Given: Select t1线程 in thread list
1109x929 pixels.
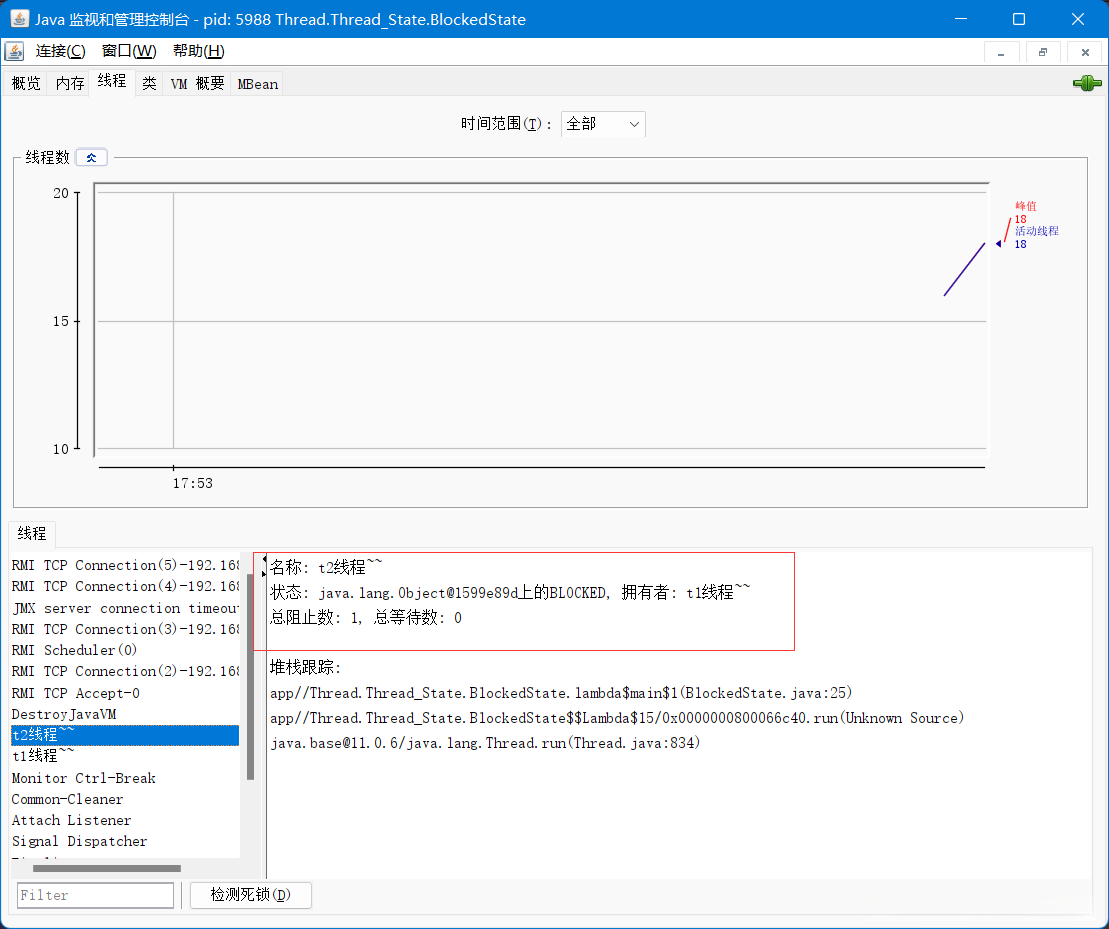Looking at the screenshot, I should (43, 756).
